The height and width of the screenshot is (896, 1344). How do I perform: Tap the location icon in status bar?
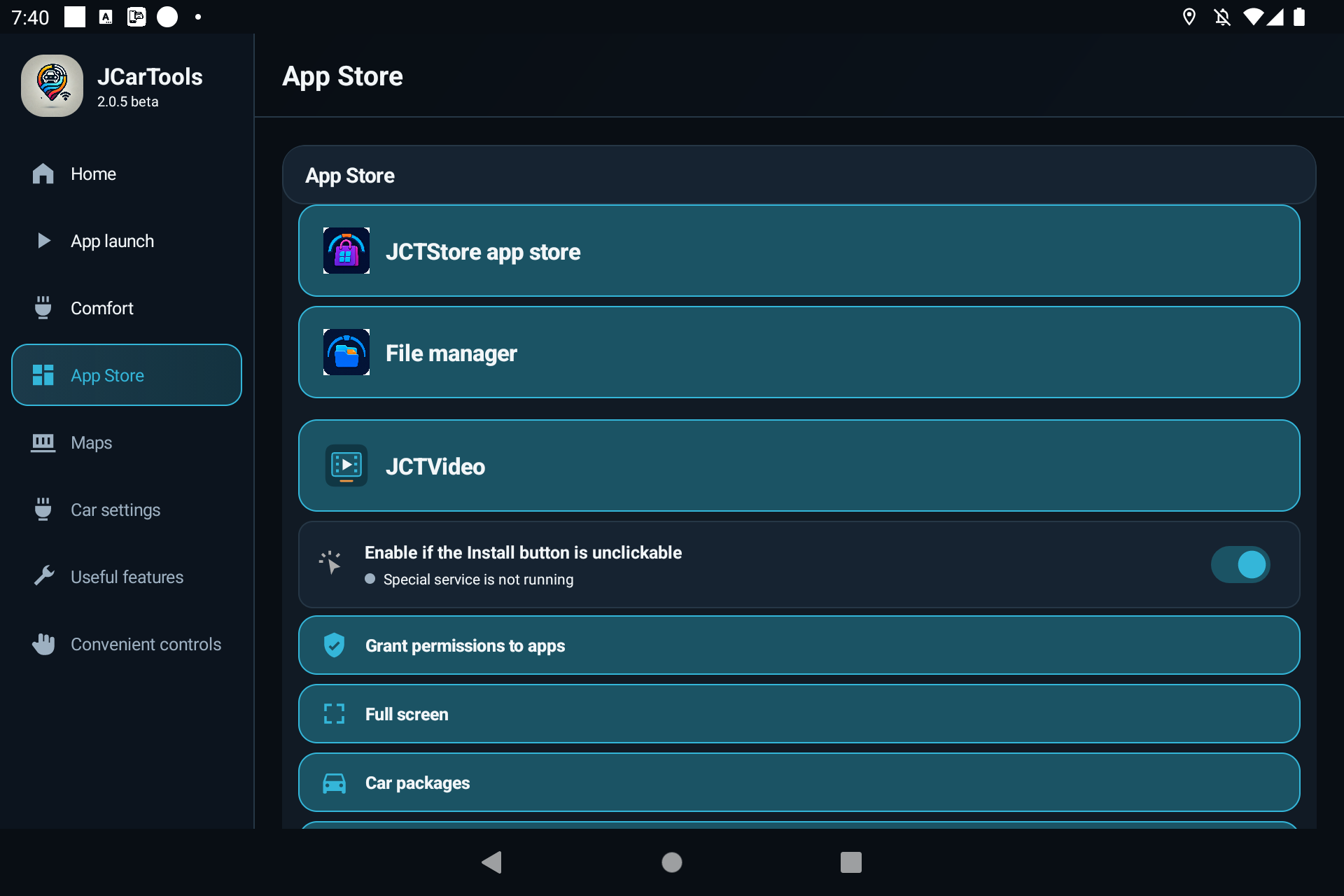pyautogui.click(x=1189, y=17)
